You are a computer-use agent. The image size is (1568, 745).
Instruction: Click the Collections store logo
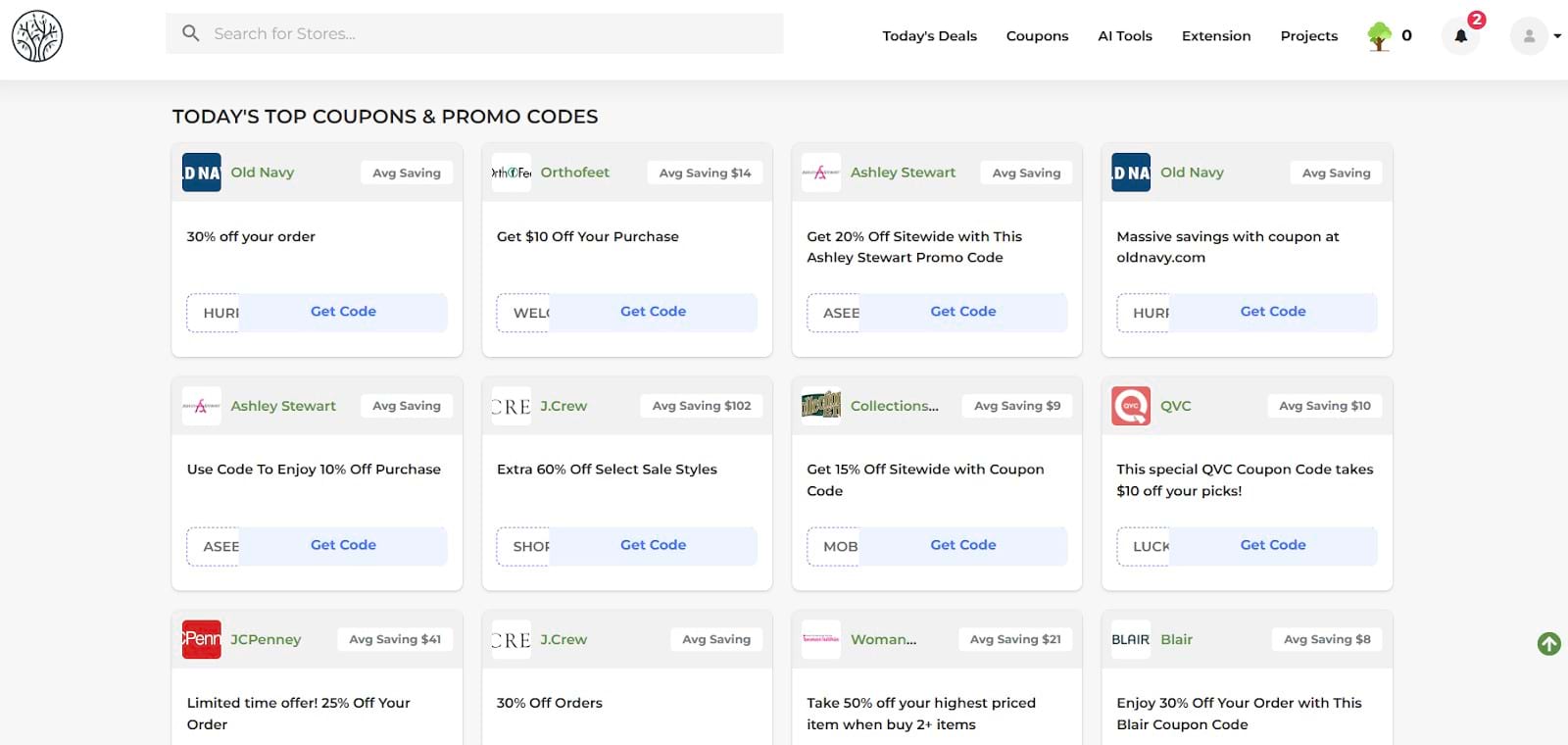click(x=821, y=406)
